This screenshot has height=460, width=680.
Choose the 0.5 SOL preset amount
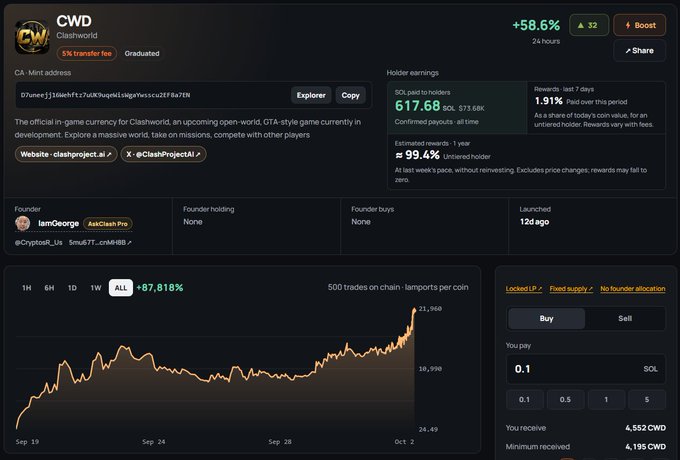click(566, 400)
